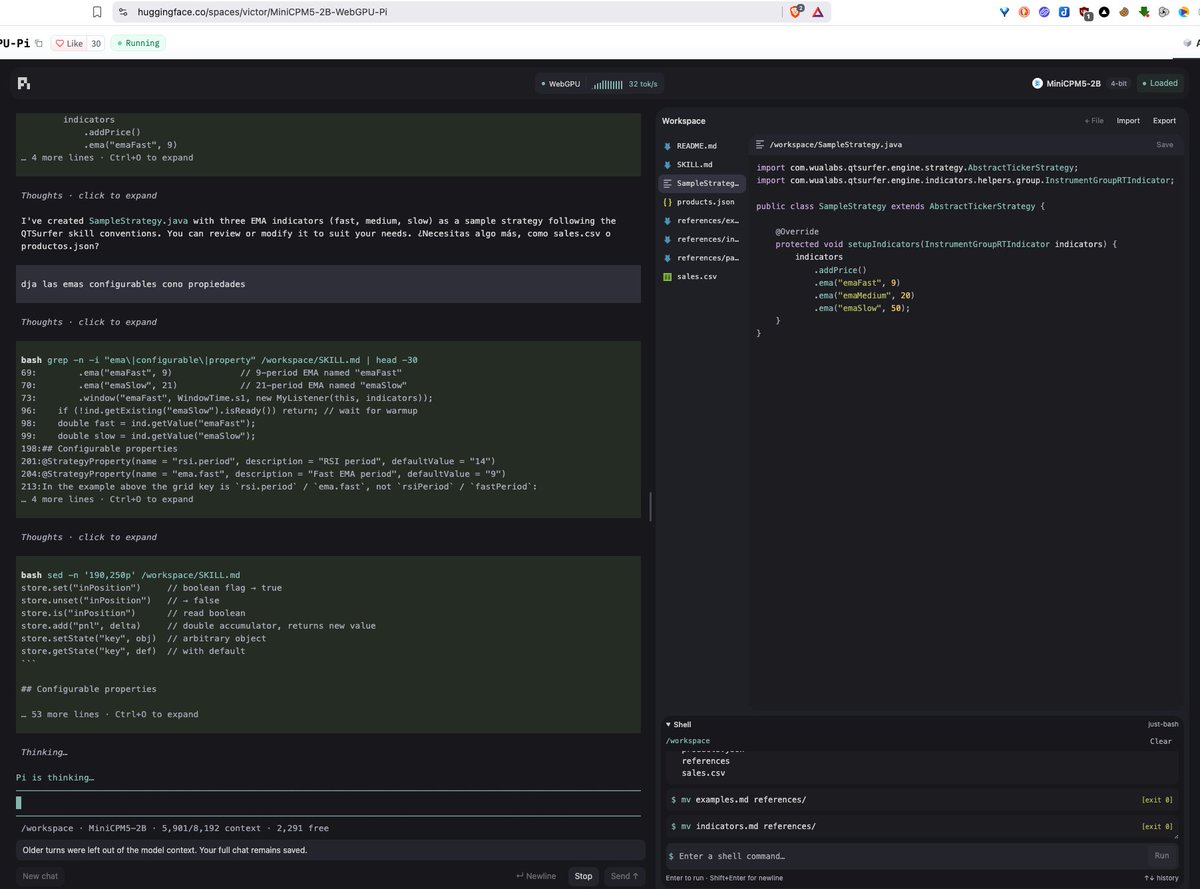Click the green download arrow extension icon
The width and height of the screenshot is (1200, 889).
[x=1144, y=12]
